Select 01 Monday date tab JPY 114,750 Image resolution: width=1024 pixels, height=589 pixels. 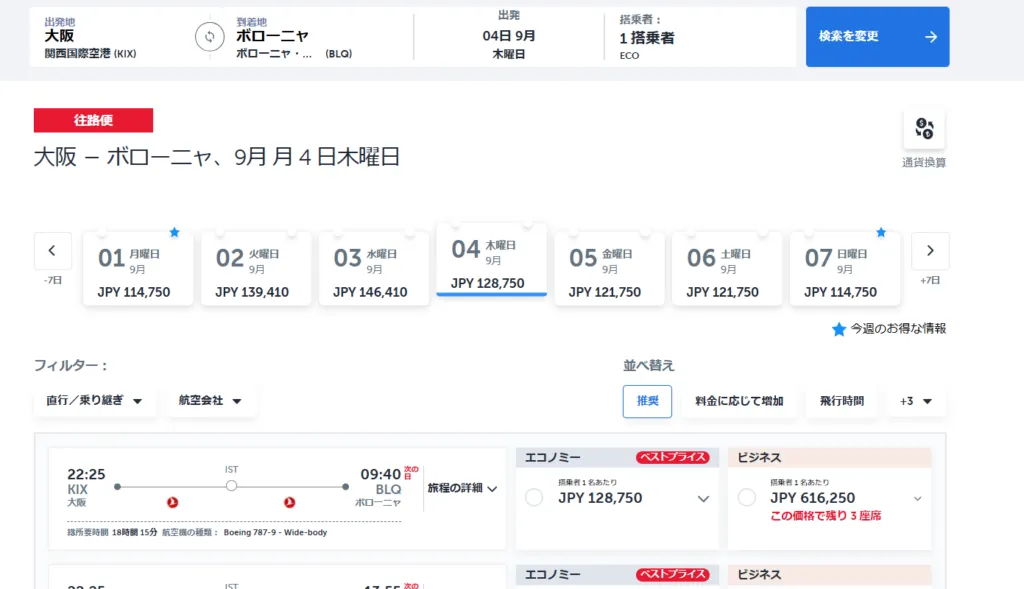point(138,268)
